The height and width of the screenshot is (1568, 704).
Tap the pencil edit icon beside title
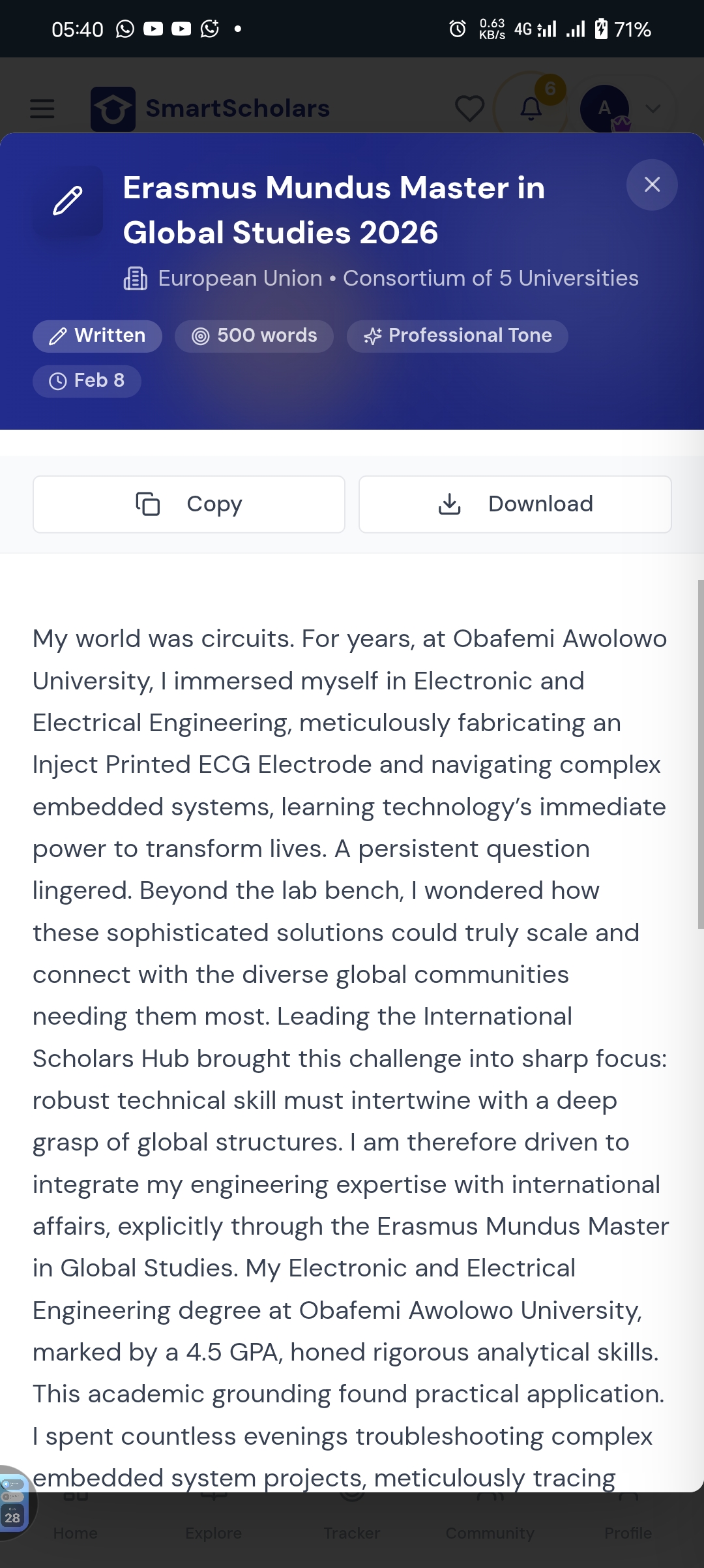[x=68, y=201]
